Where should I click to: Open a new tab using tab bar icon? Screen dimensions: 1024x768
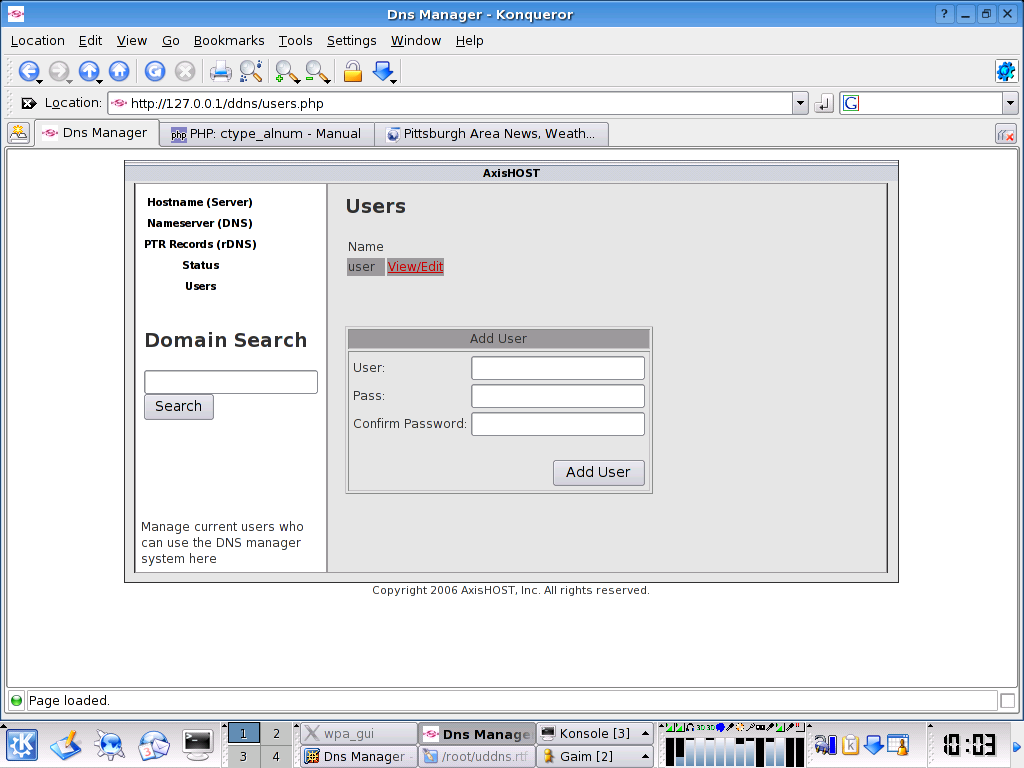[x=18, y=133]
